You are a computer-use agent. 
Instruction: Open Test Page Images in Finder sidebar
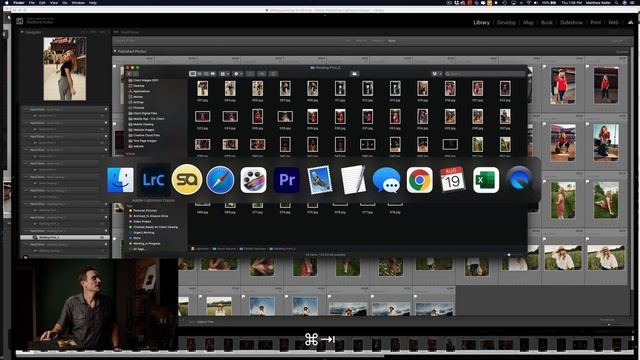[145, 141]
